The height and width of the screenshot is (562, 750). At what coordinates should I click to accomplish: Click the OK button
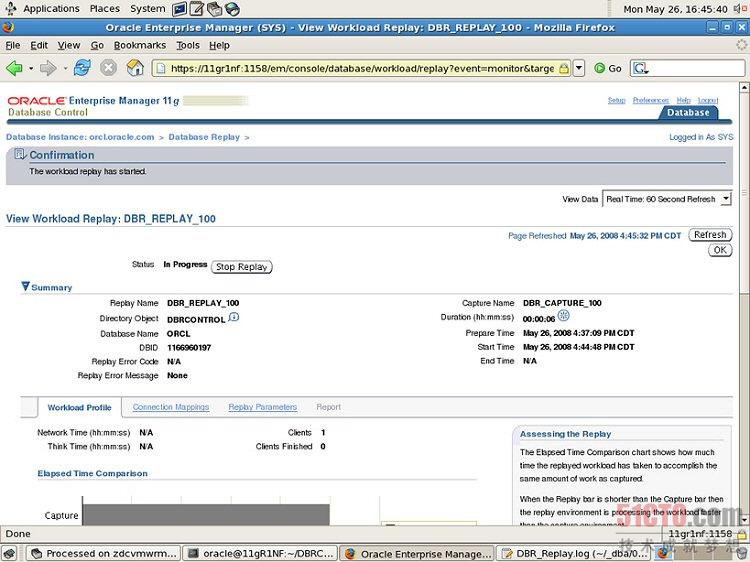coord(719,250)
